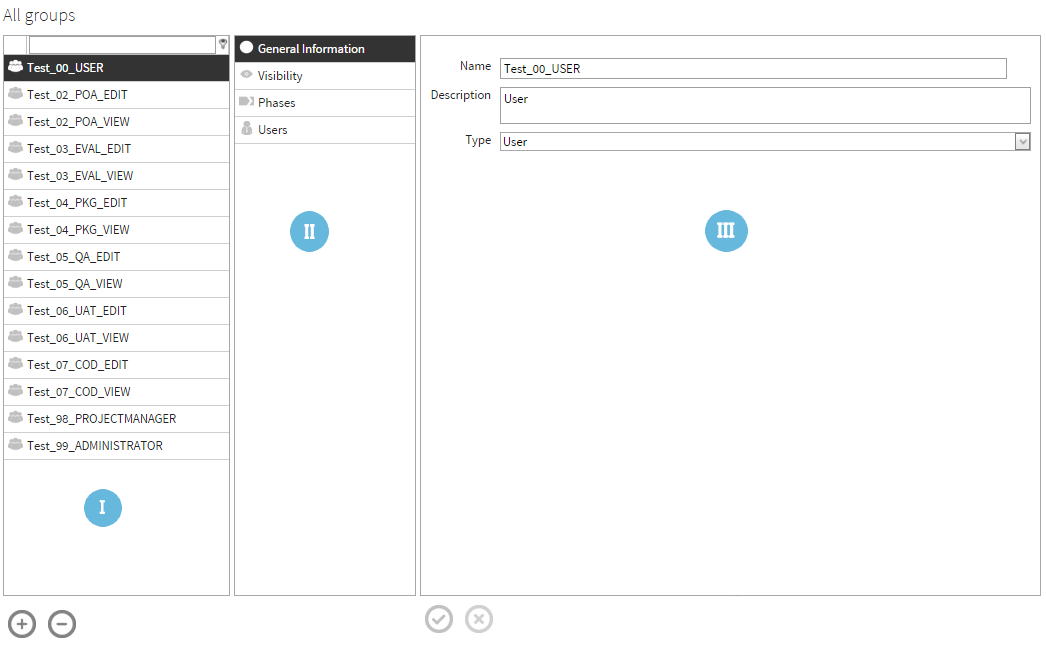Click the funnel filter icon in search box

pos(222,44)
